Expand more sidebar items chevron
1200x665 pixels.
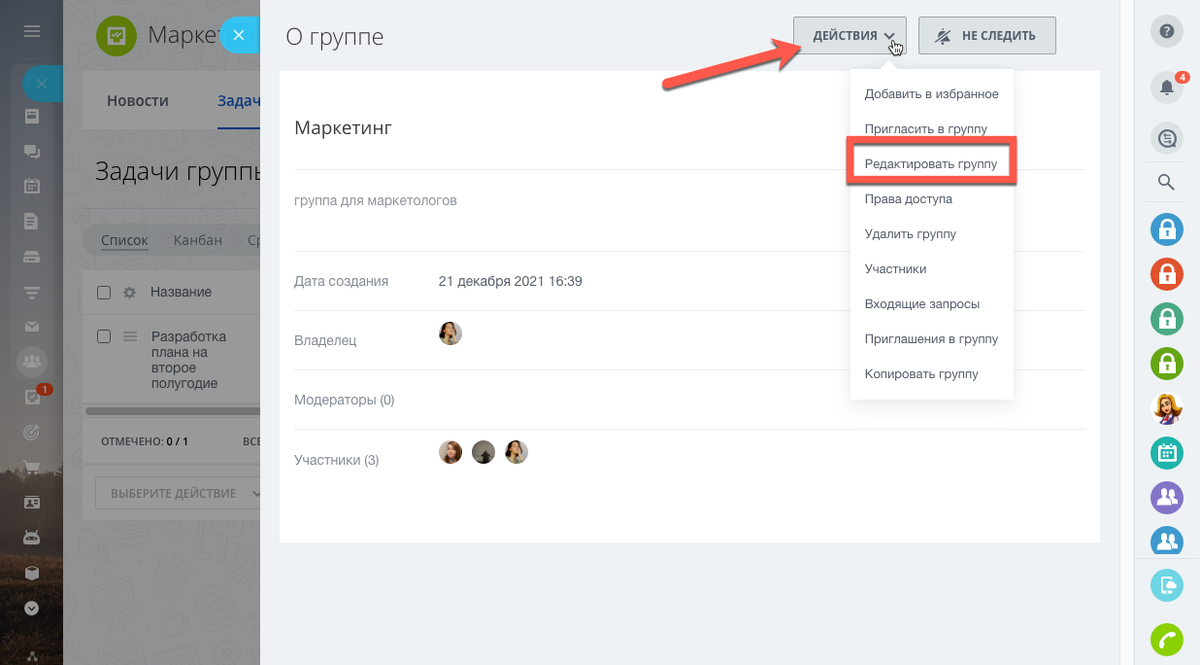pyautogui.click(x=31, y=607)
